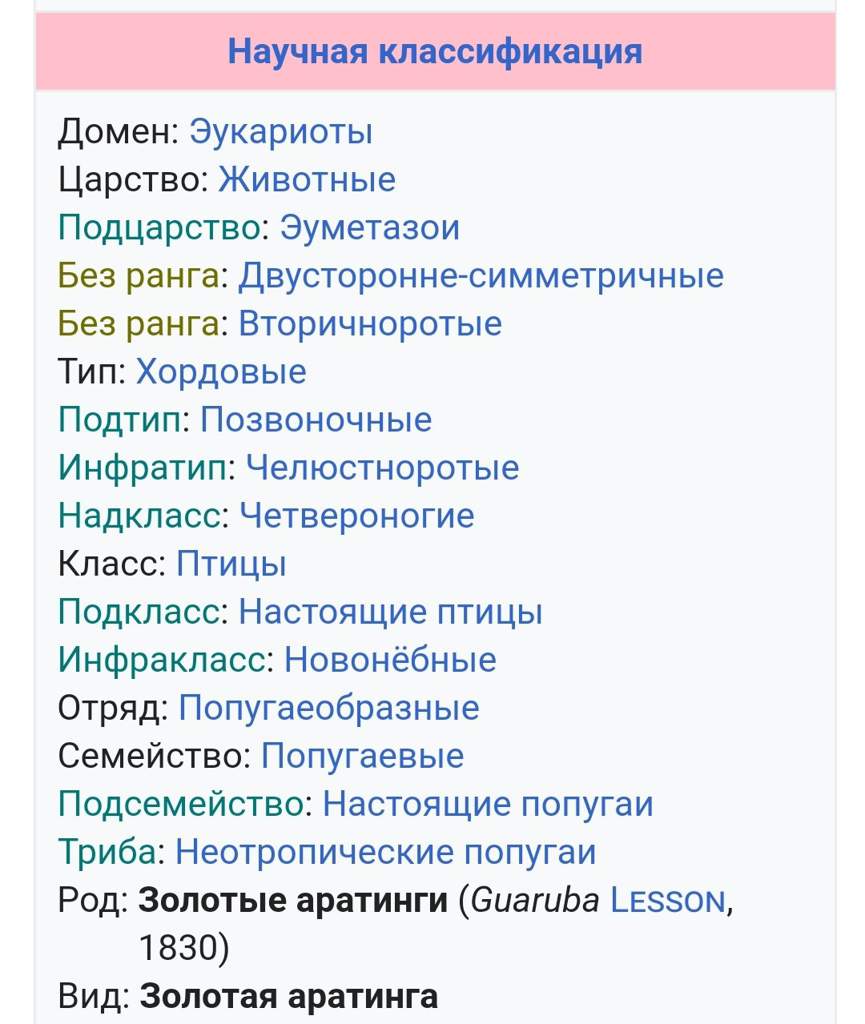Click the Хордовые link
The height and width of the screenshot is (1024, 865).
click(221, 372)
